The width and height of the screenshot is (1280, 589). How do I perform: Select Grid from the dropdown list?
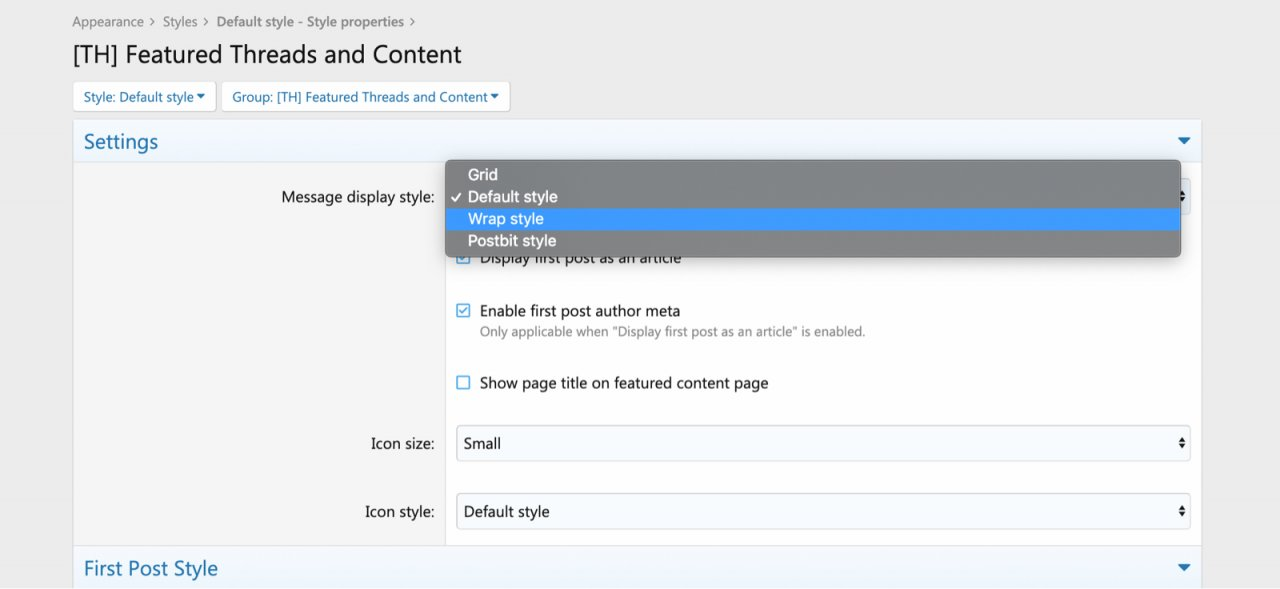[x=483, y=175]
